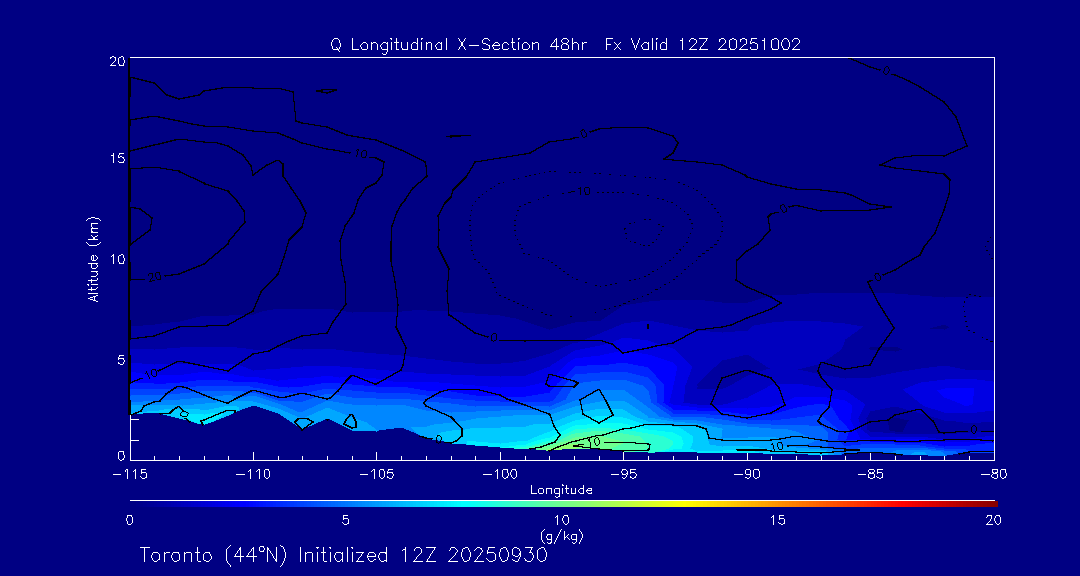Click the contour line label '20'
1080x576 pixels.
click(154, 277)
